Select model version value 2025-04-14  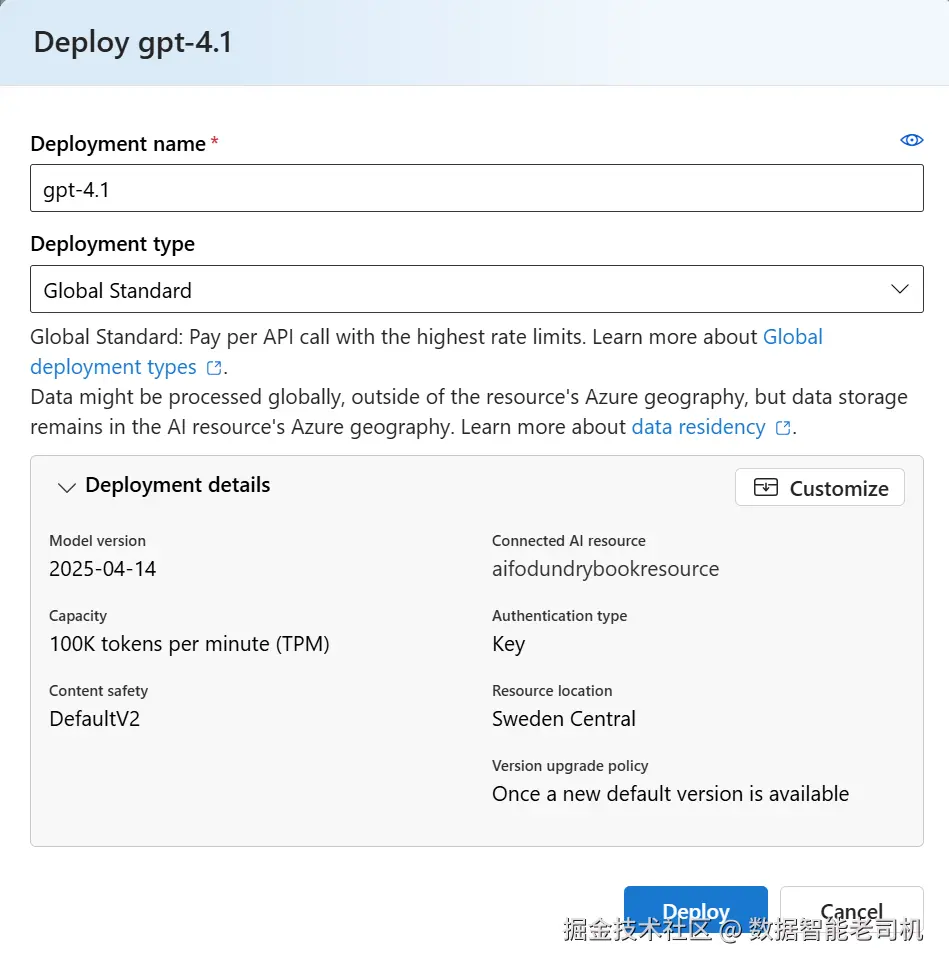pos(103,569)
